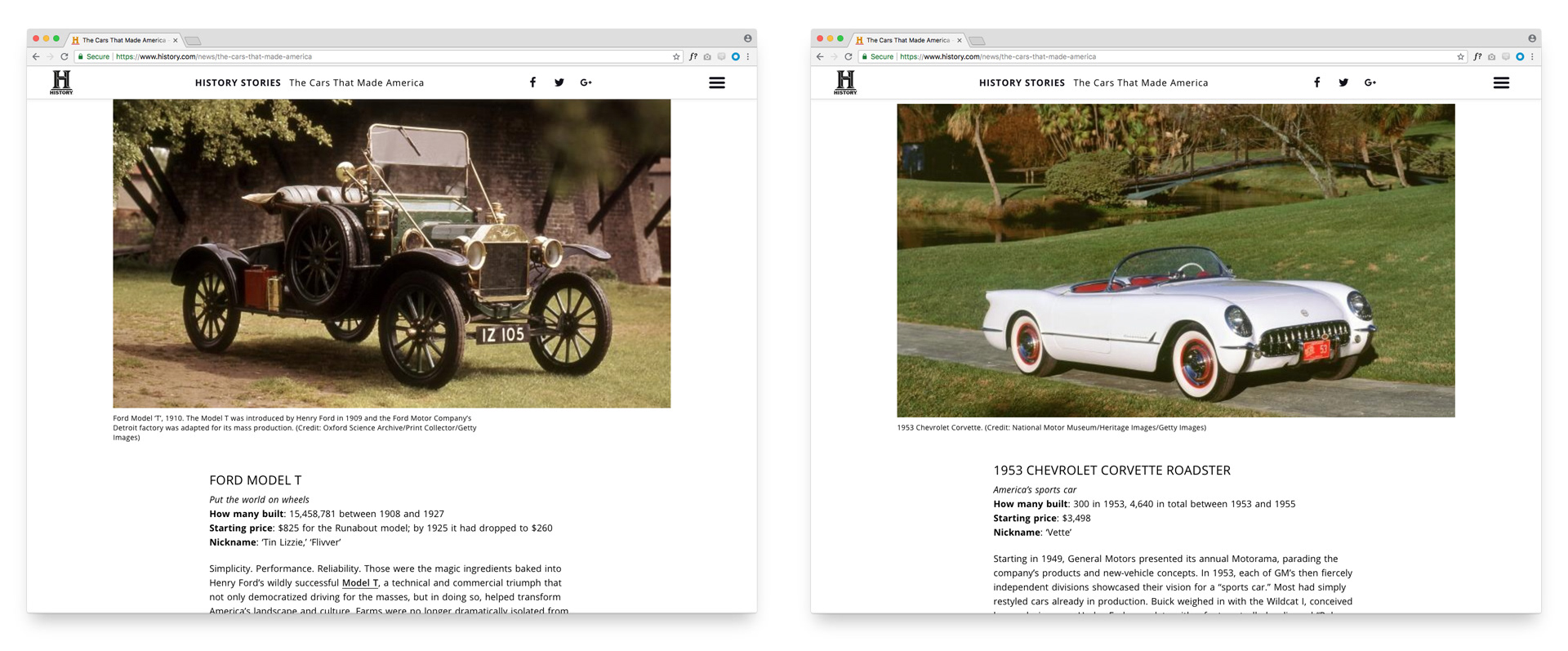1568x651 pixels.
Task: Click History logo in right window
Action: 845,82
